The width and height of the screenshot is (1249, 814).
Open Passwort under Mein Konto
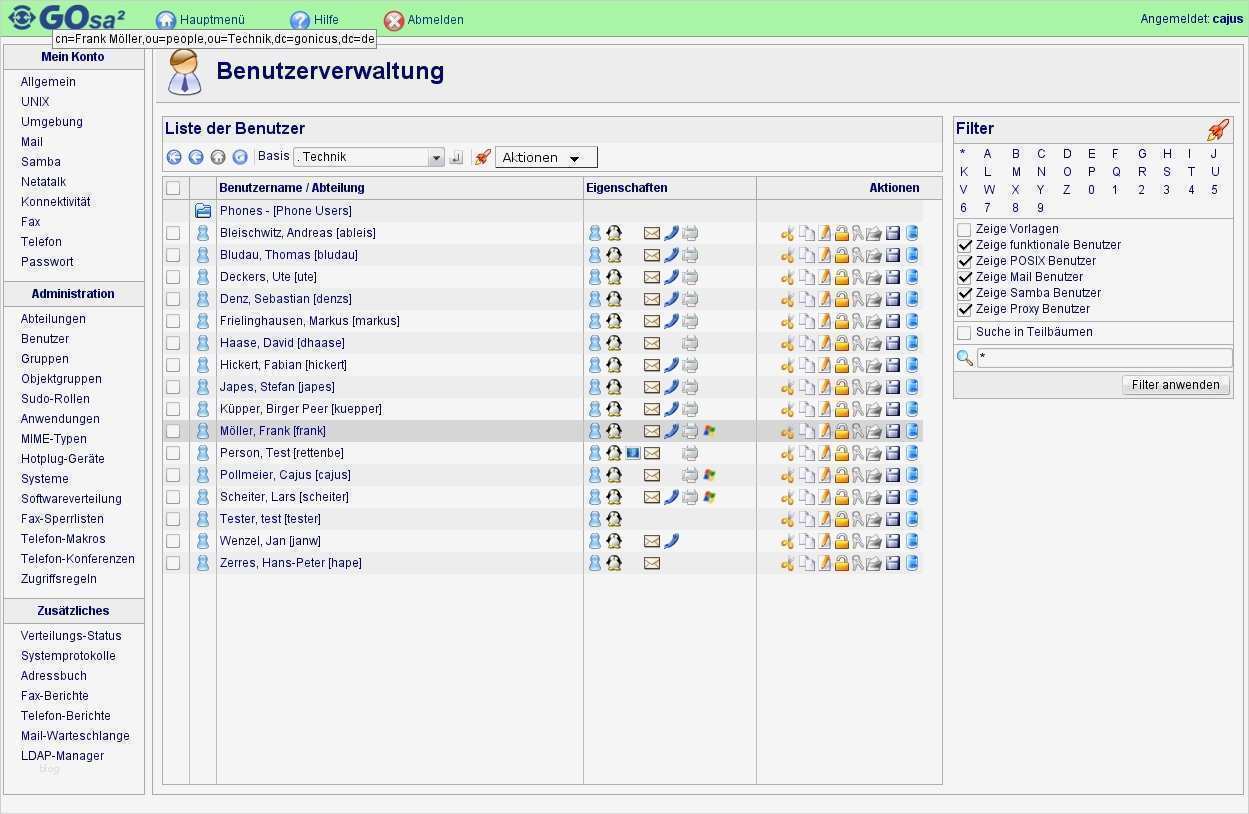pyautogui.click(x=47, y=262)
